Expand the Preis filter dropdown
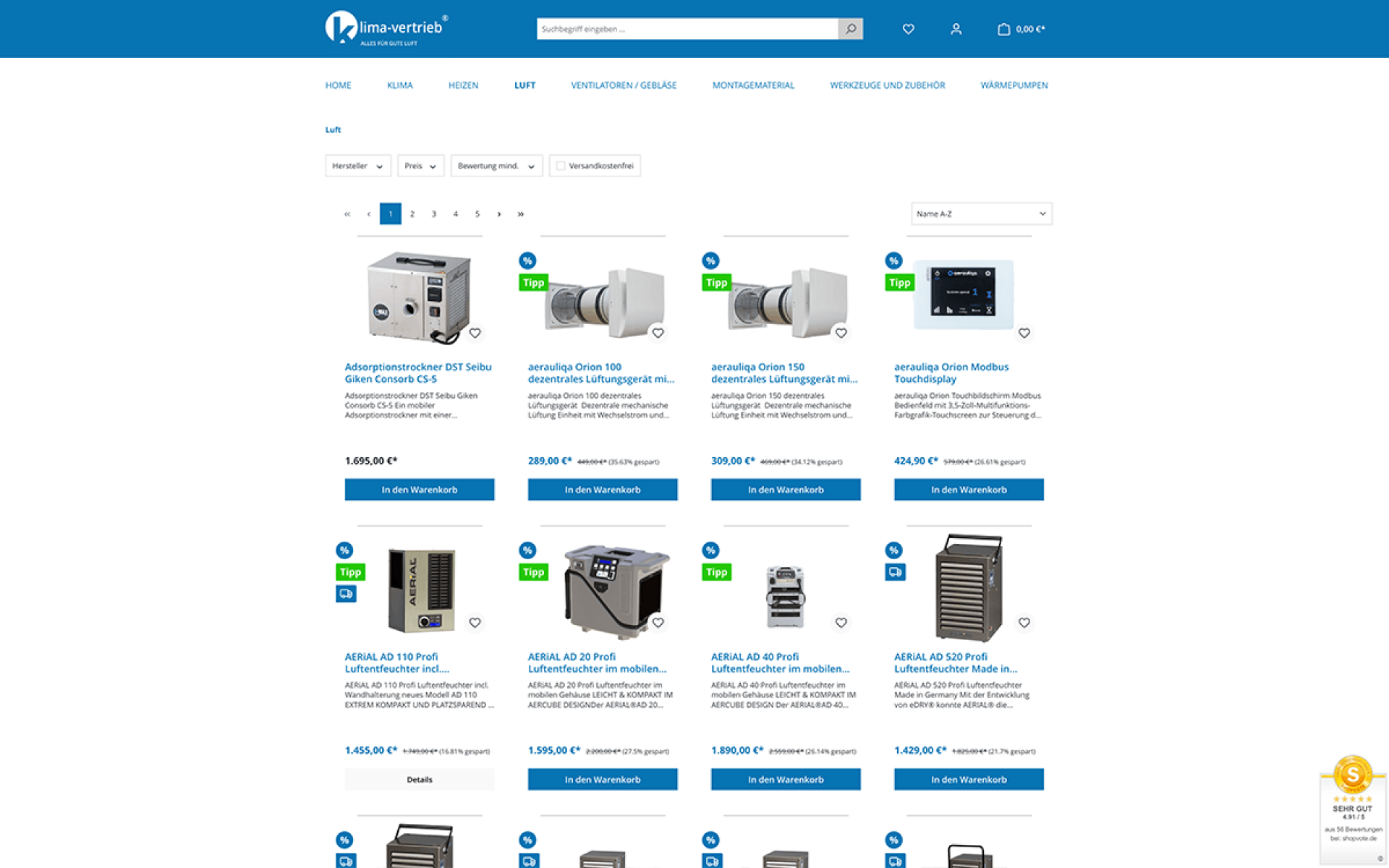This screenshot has width=1389, height=868. point(420,166)
